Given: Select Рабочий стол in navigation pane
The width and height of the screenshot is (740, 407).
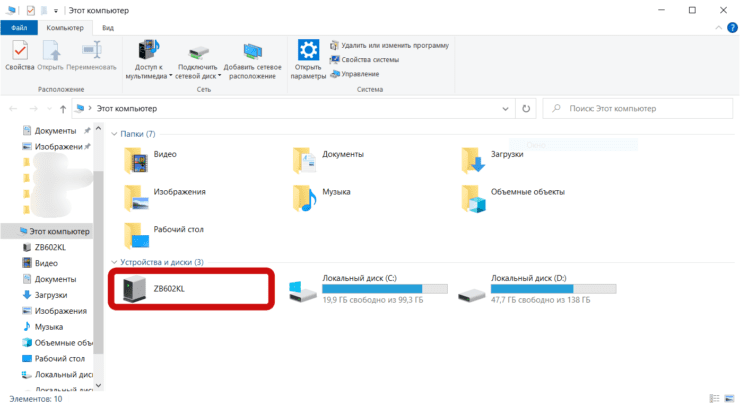Looking at the screenshot, I should tap(54, 359).
